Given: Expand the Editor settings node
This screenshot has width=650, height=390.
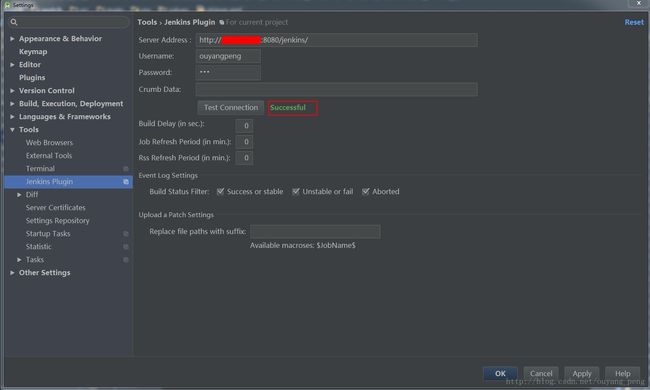Looking at the screenshot, I should coord(12,65).
